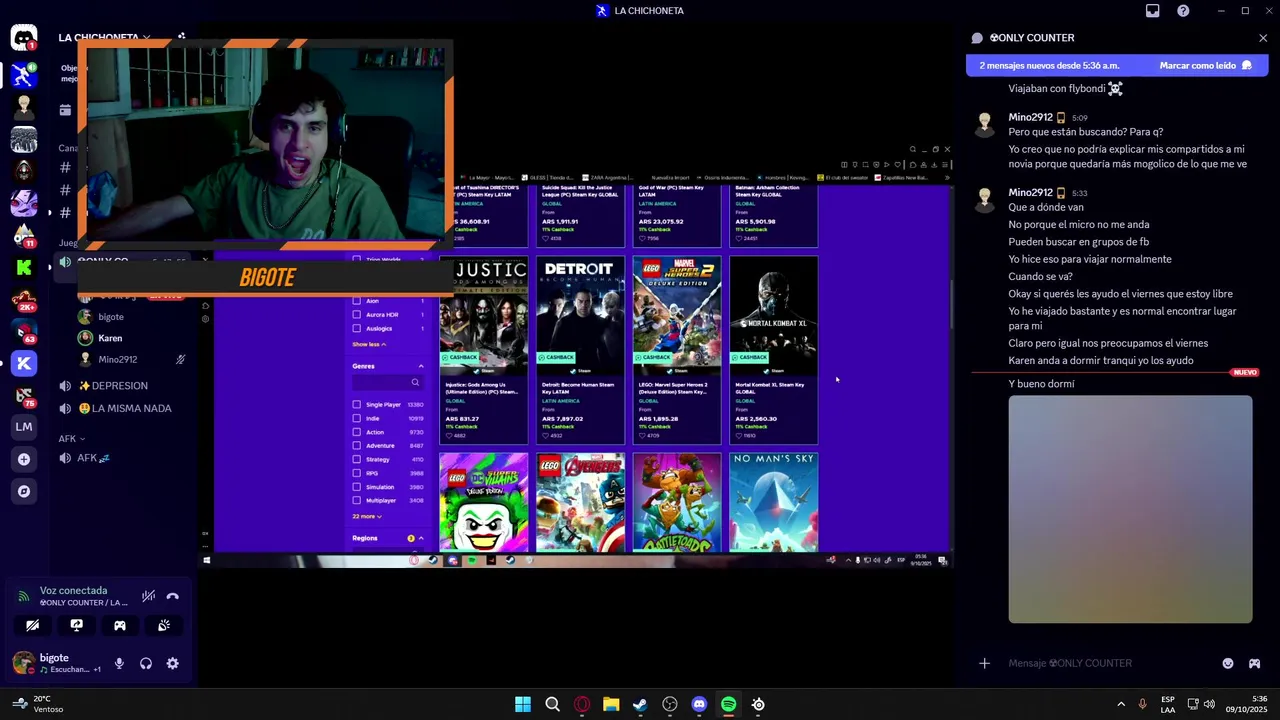Collapse the AFK category
This screenshot has height=720, width=1280.
[71, 438]
